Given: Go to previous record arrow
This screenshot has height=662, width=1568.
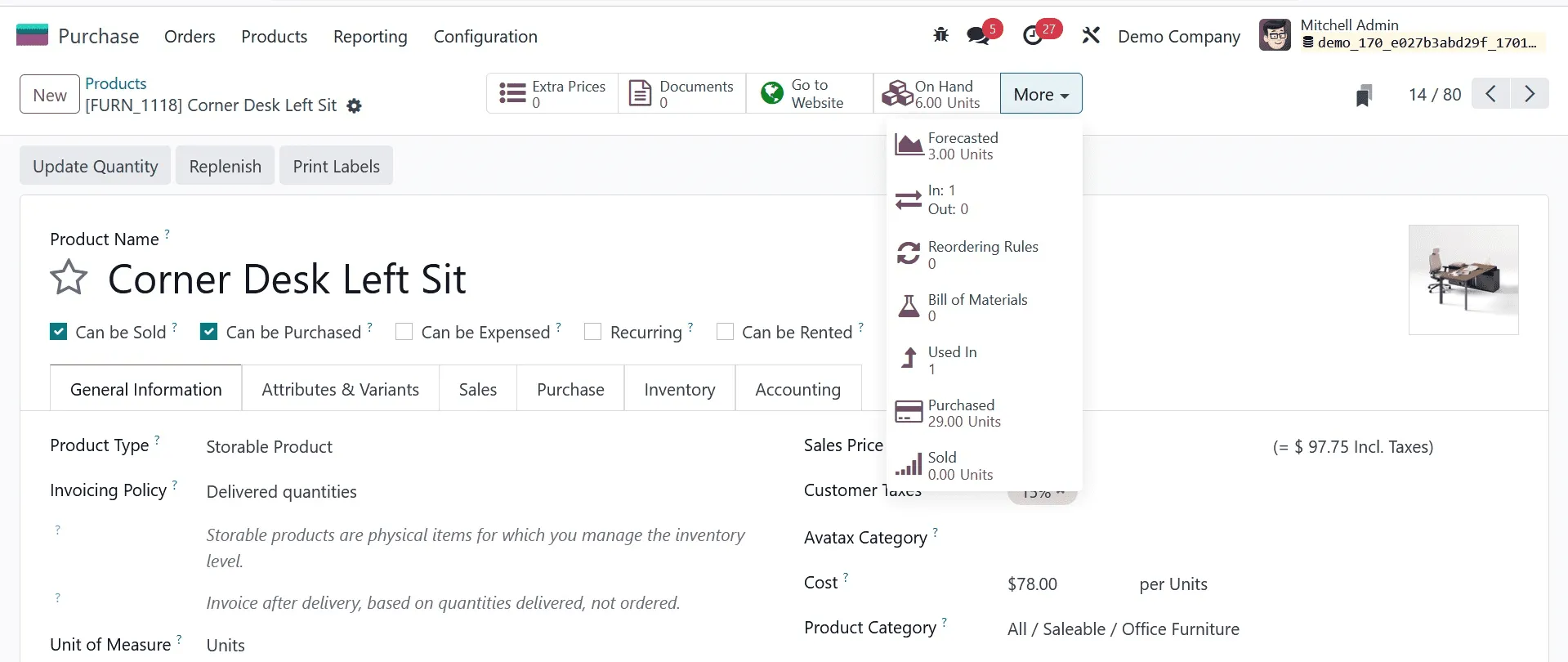Looking at the screenshot, I should (1491, 93).
